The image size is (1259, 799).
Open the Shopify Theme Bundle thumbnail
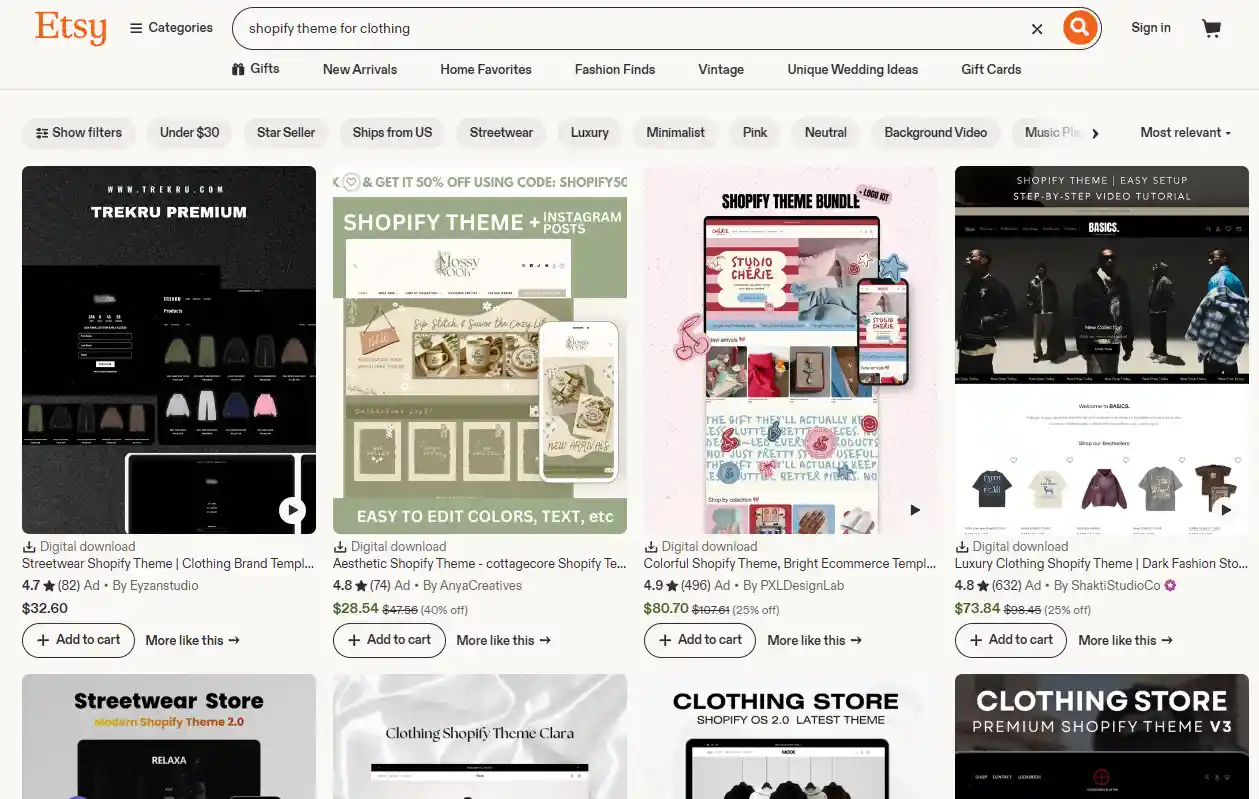(x=791, y=350)
